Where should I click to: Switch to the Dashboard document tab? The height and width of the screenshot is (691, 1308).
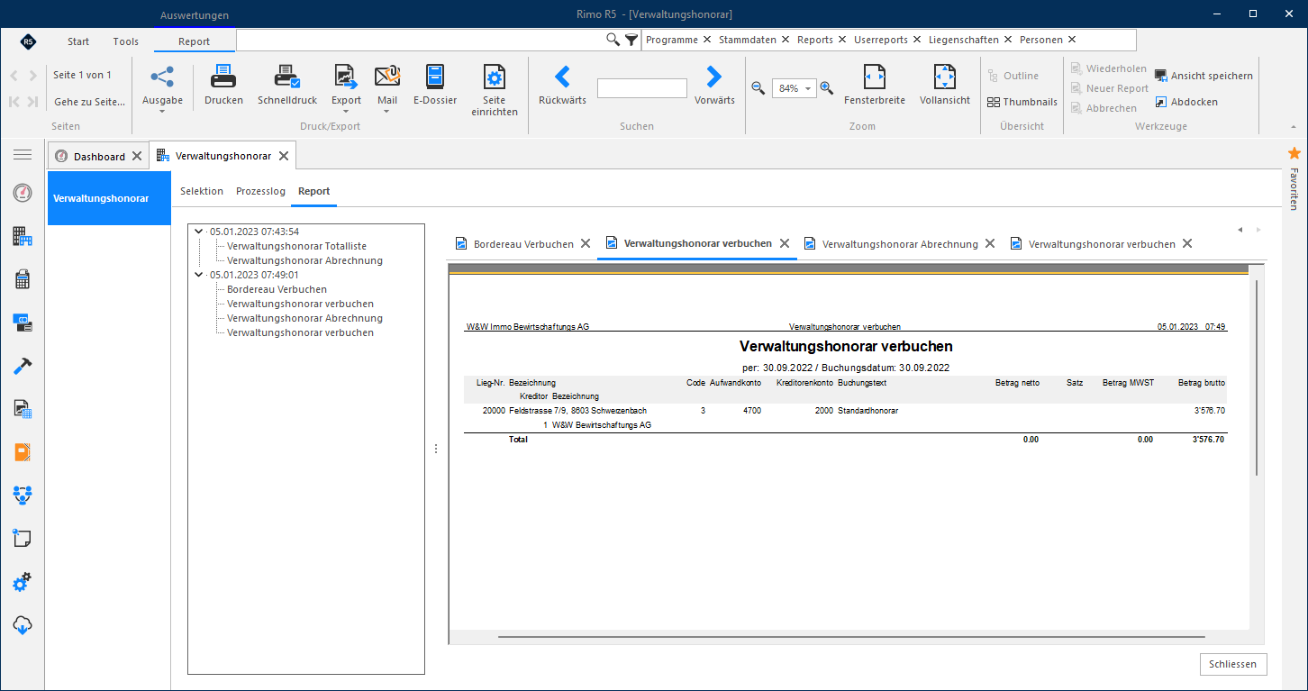point(99,156)
